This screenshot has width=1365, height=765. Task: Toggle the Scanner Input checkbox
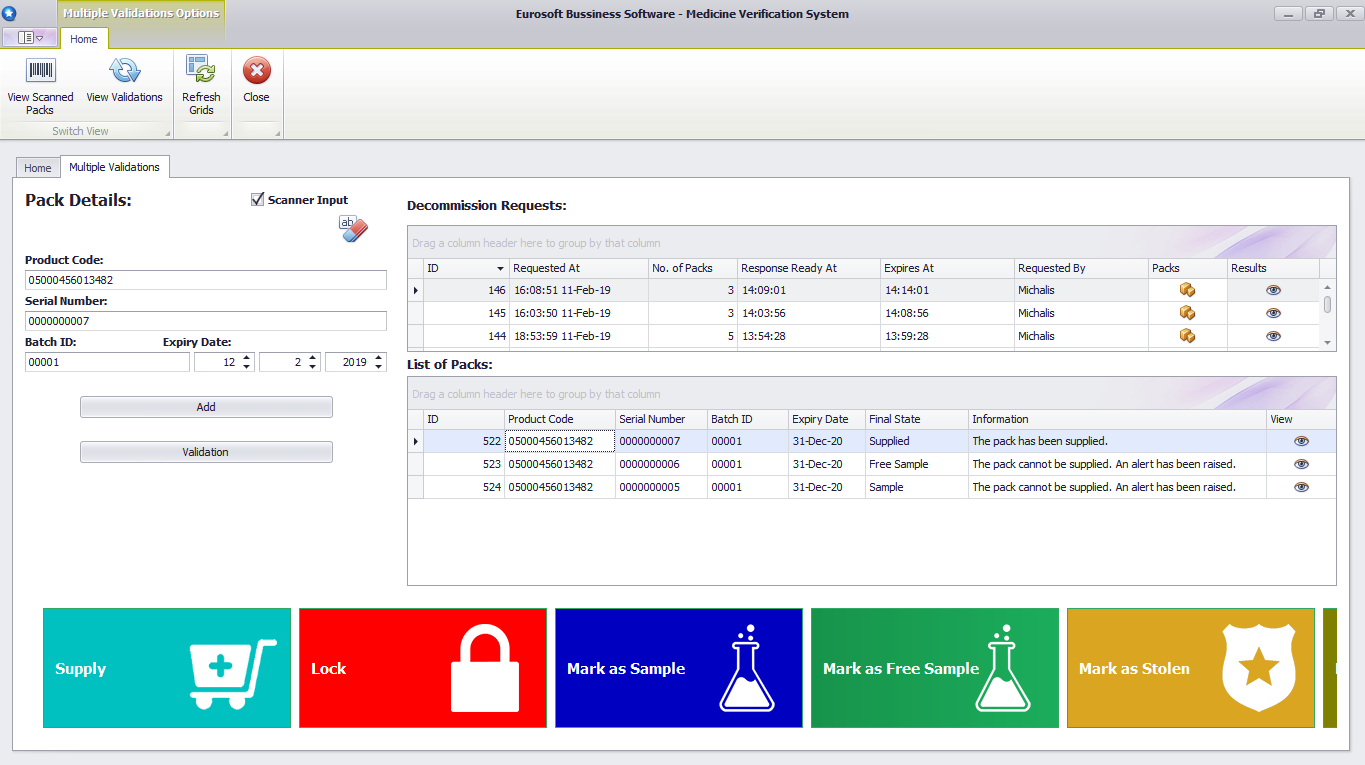pyautogui.click(x=257, y=199)
